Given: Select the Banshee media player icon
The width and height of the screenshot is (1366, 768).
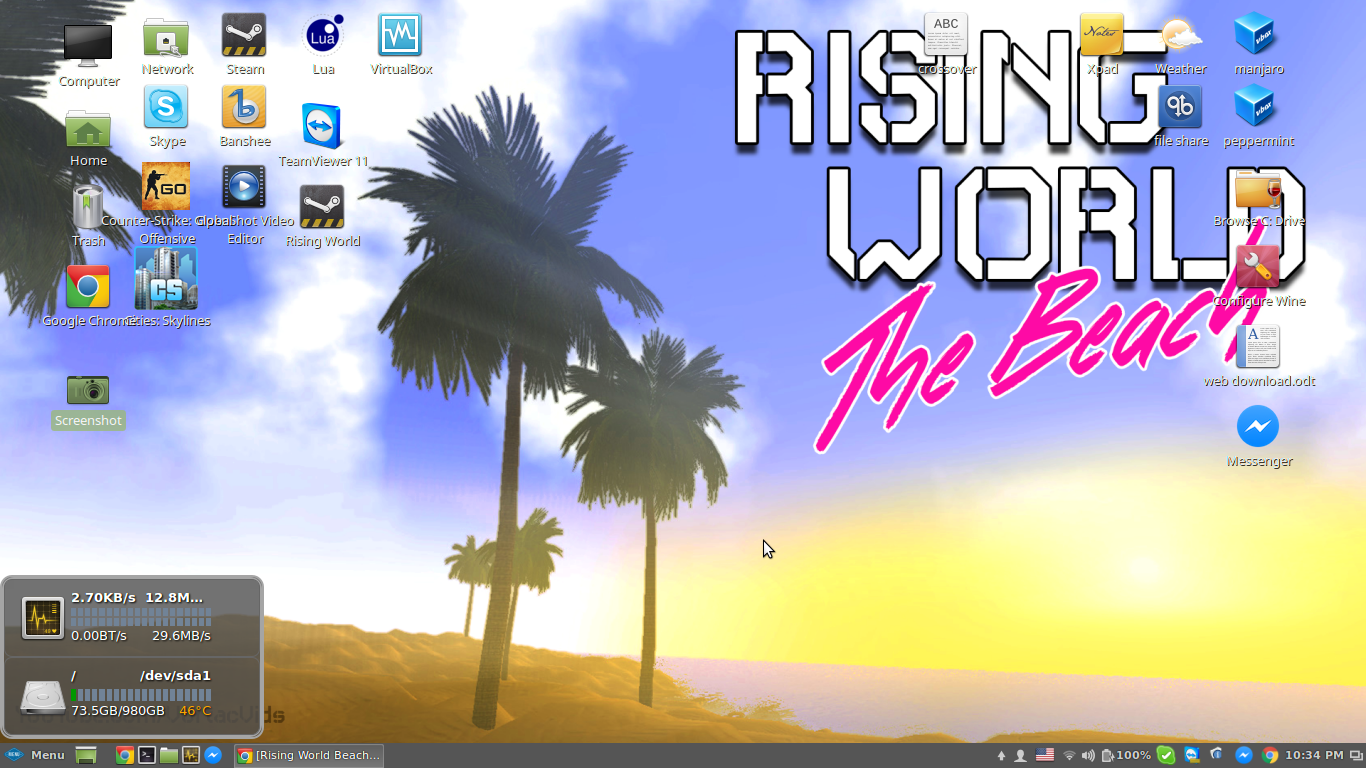Looking at the screenshot, I should (x=244, y=108).
